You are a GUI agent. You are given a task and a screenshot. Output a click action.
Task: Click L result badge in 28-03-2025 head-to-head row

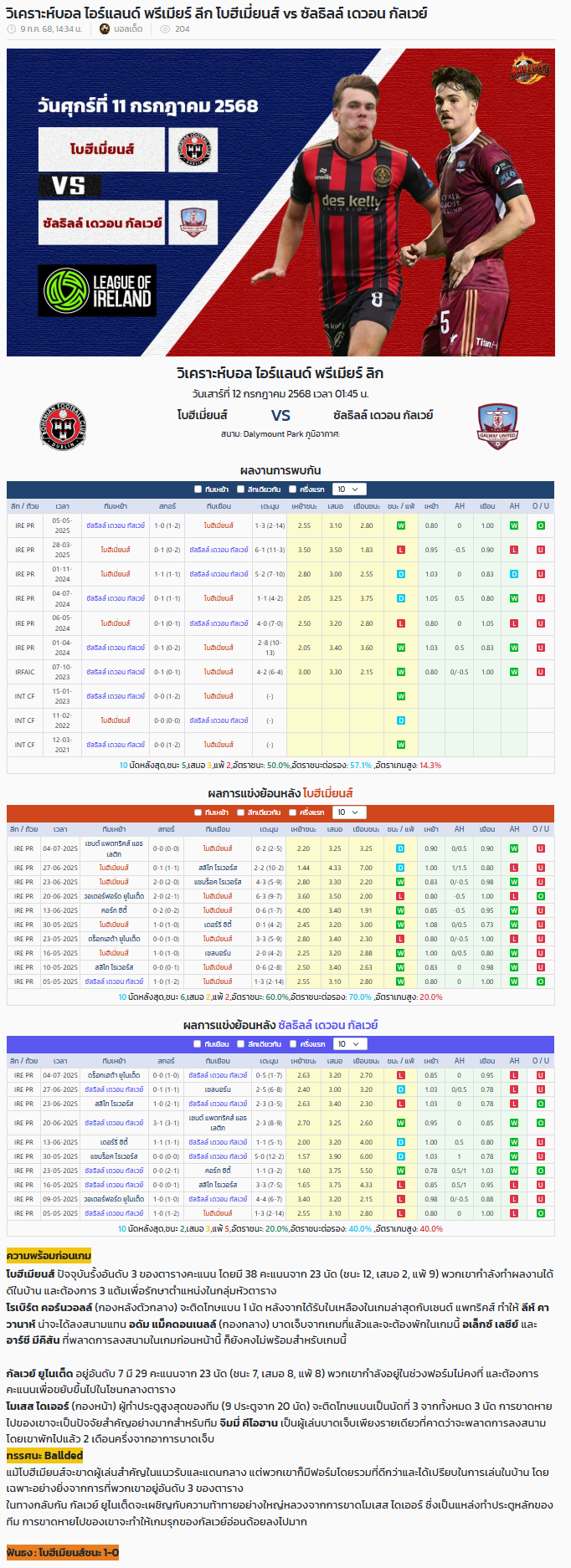pos(401,550)
